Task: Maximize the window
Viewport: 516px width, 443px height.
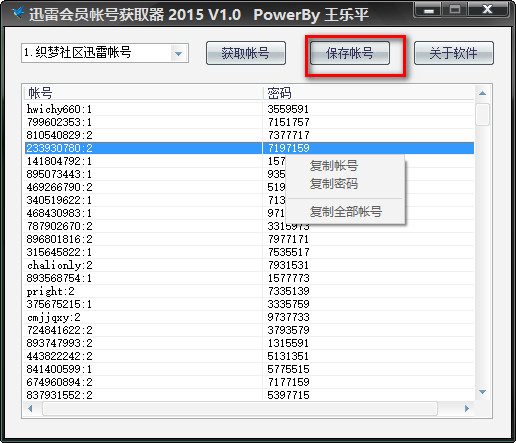Action: click(455, 10)
